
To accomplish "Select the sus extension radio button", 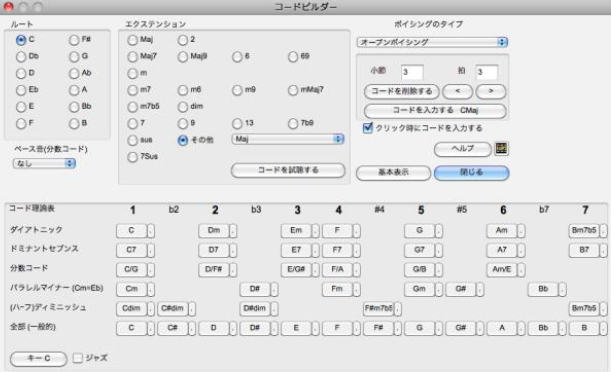I will [132, 140].
